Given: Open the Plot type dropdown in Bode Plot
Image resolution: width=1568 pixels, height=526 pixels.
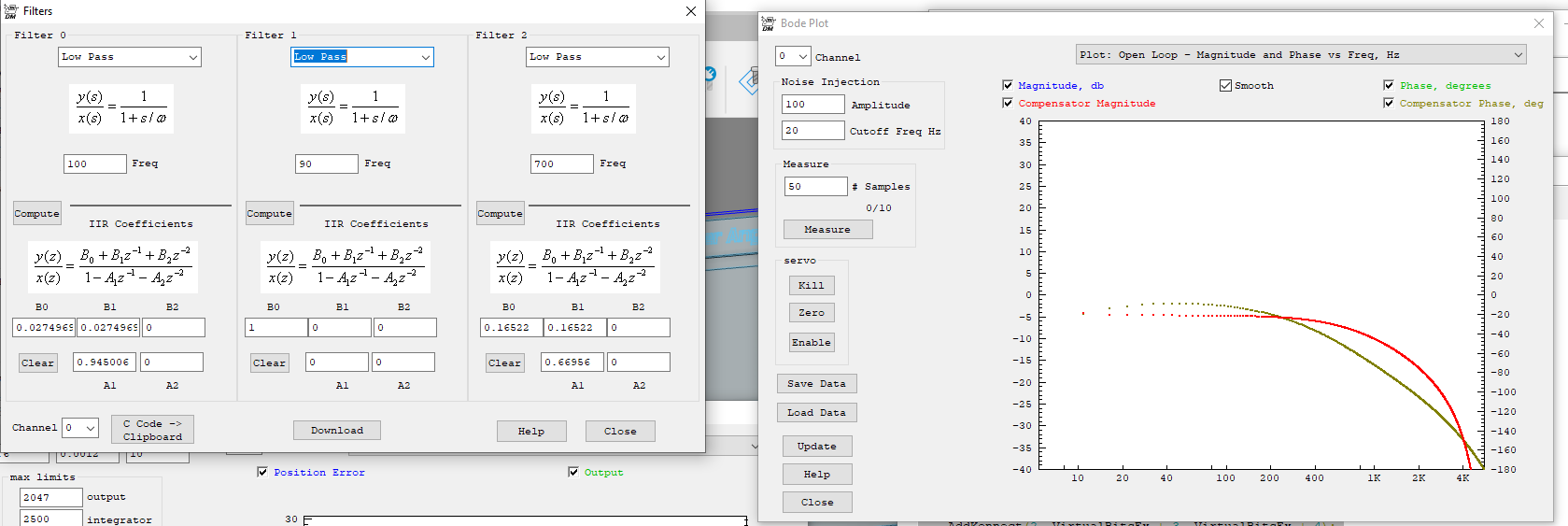Looking at the screenshot, I should (x=1301, y=55).
